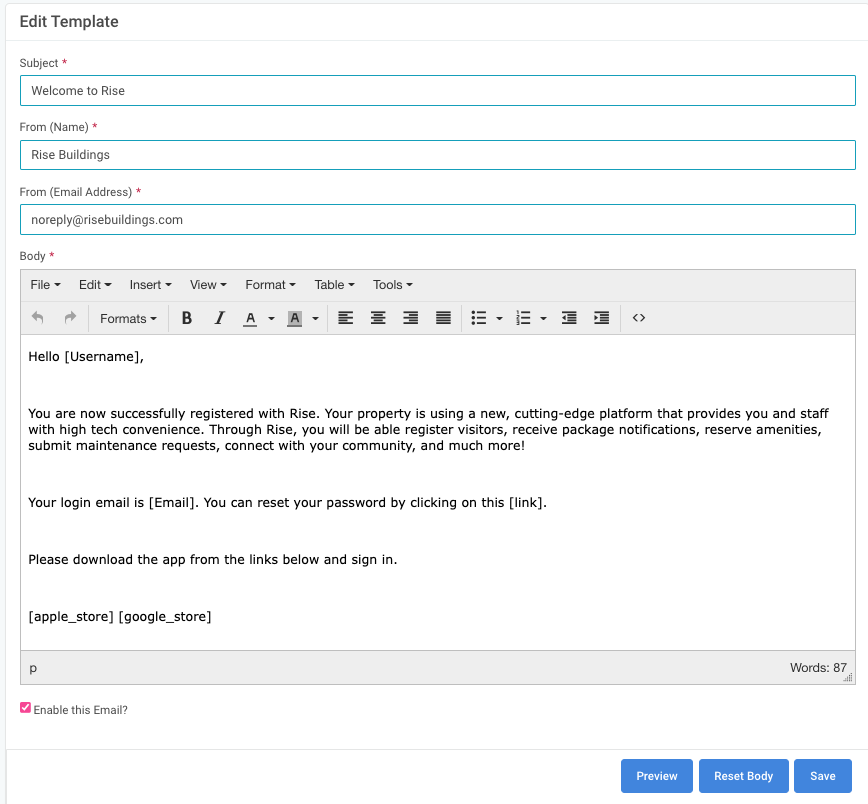Open the Format menu
868x804 pixels.
click(271, 285)
